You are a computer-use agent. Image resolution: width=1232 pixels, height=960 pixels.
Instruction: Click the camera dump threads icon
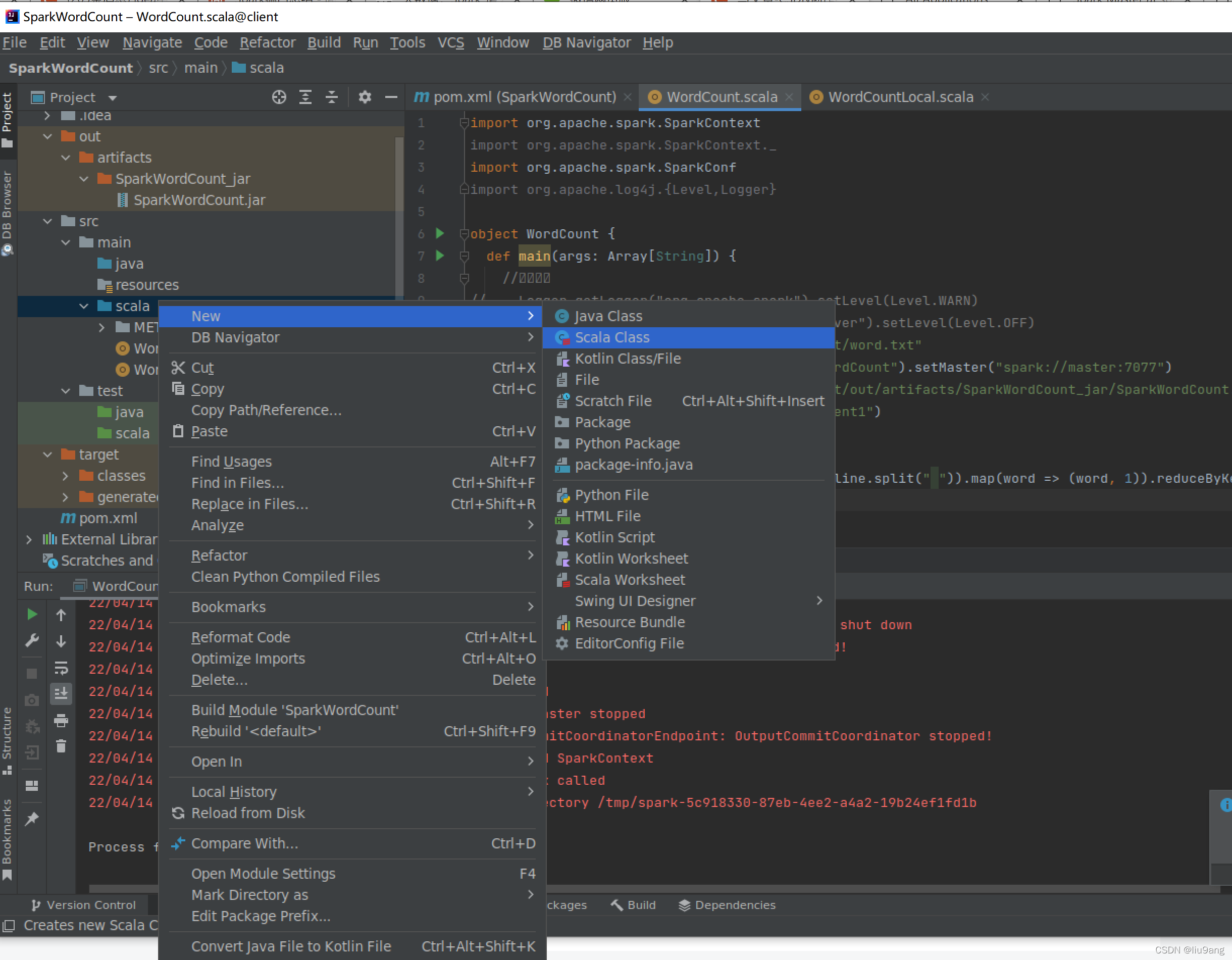point(32,700)
